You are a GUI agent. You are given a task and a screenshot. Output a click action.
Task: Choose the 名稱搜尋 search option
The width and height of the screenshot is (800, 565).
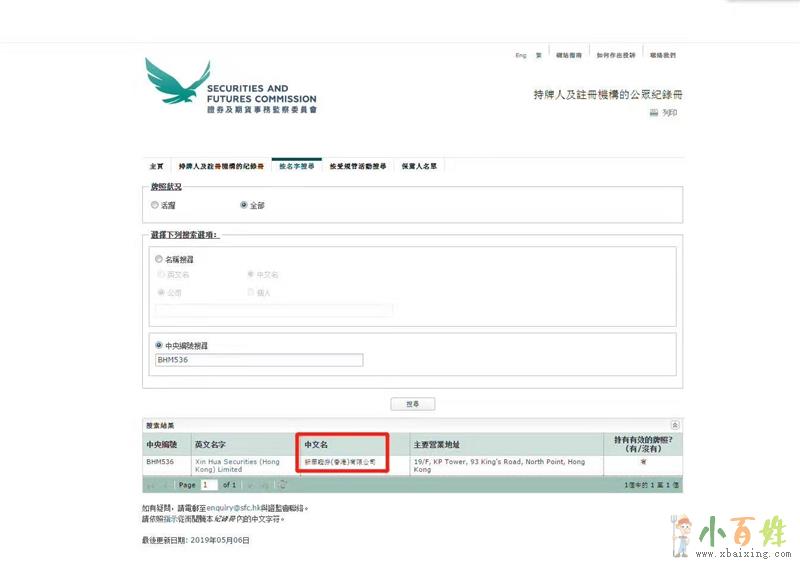158,259
